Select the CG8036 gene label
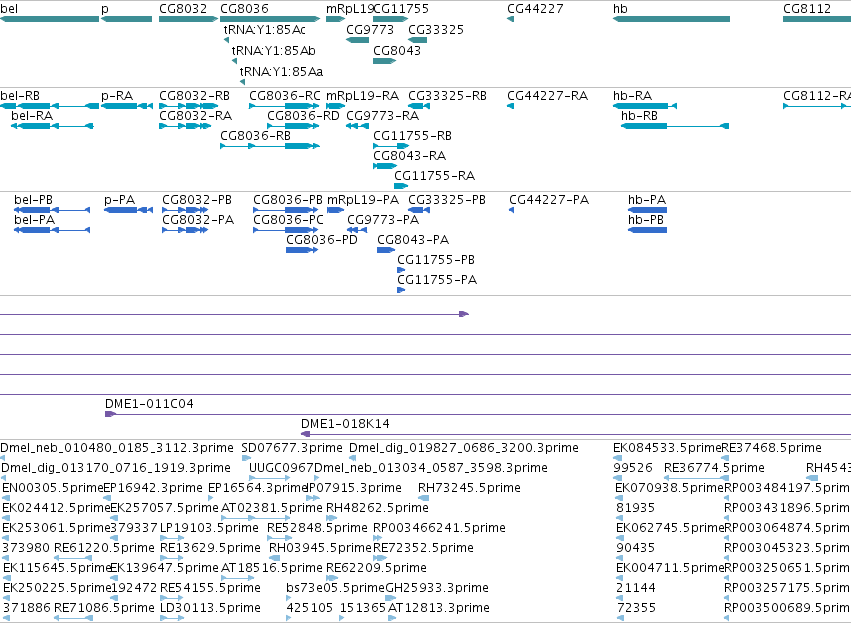 point(244,9)
